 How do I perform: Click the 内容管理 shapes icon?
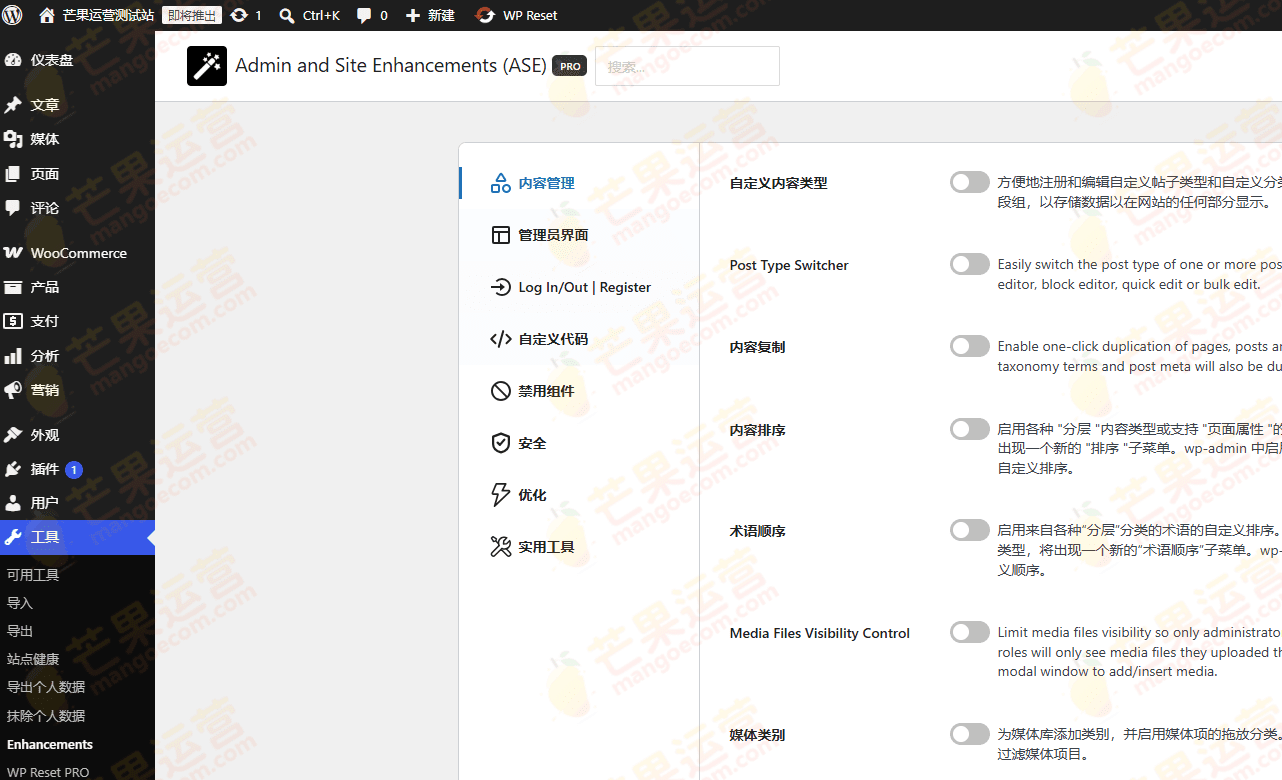(501, 183)
